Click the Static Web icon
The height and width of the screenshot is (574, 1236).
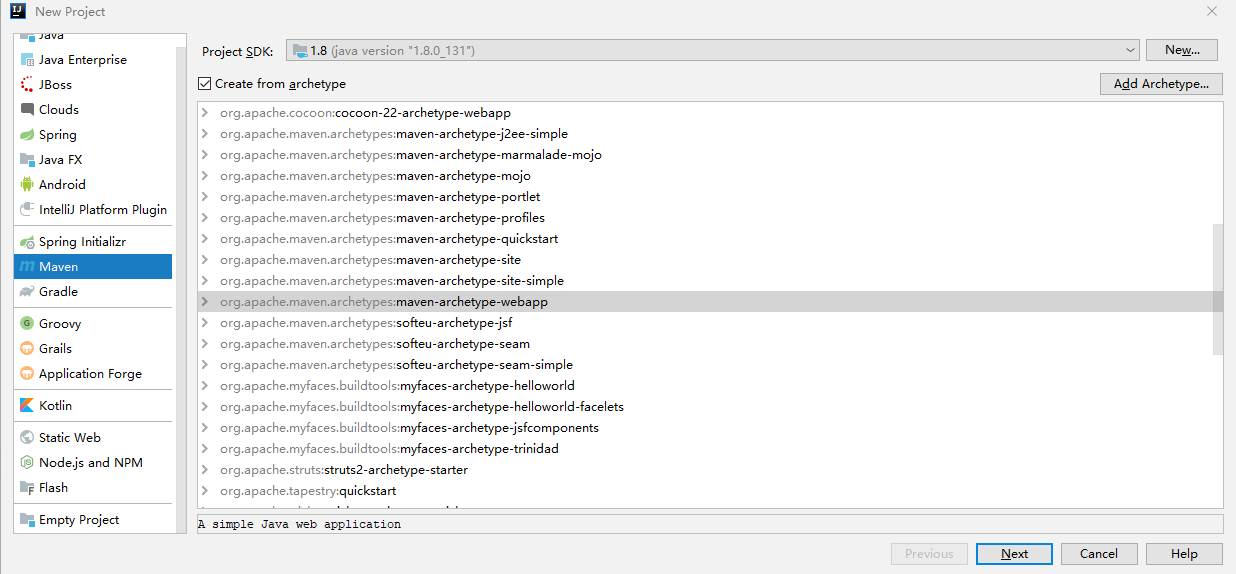27,438
